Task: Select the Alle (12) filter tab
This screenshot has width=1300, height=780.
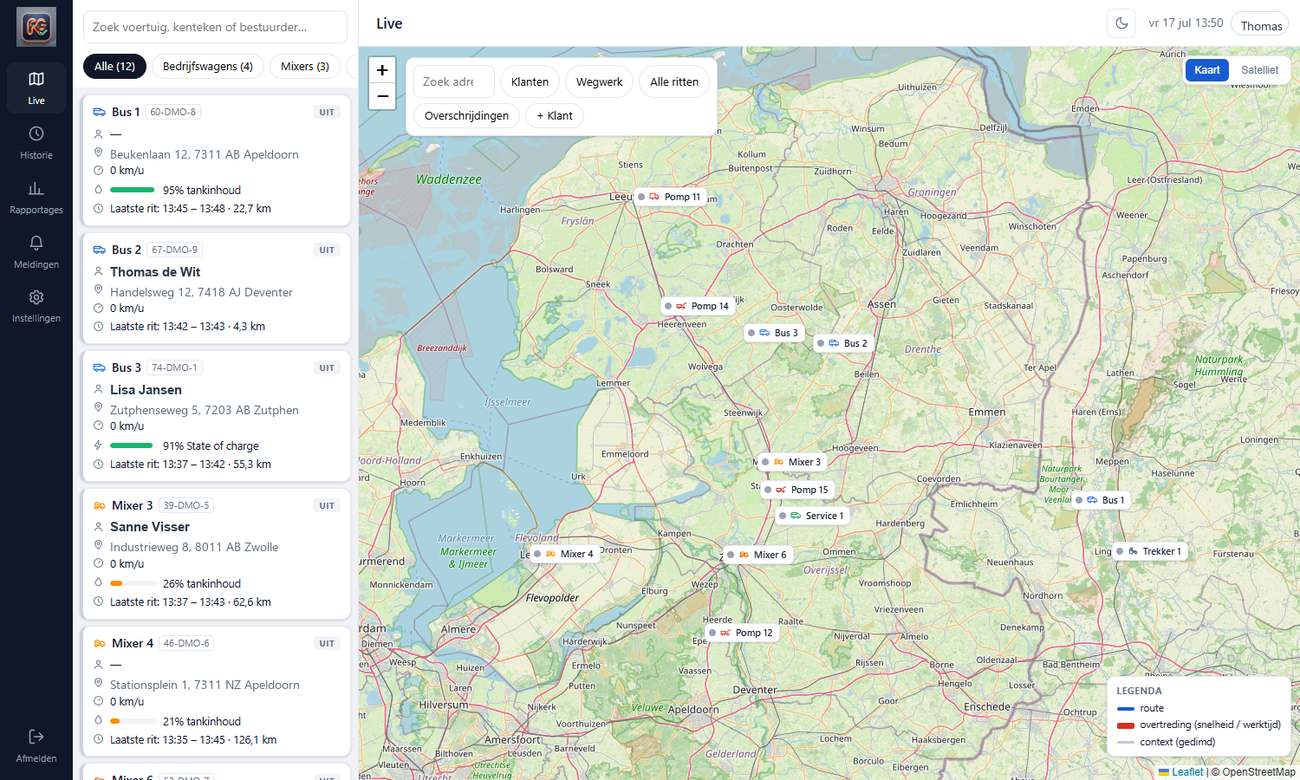Action: (115, 66)
